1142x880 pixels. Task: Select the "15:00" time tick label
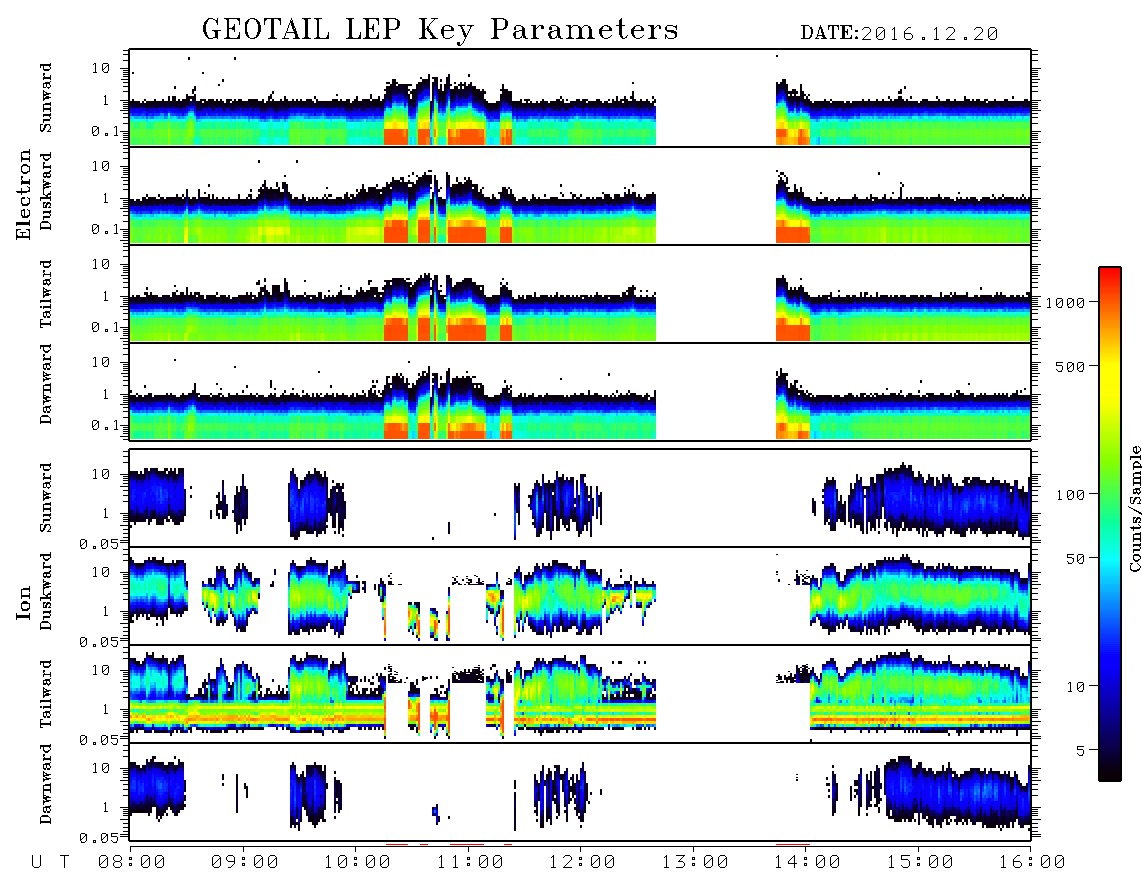[x=920, y=862]
